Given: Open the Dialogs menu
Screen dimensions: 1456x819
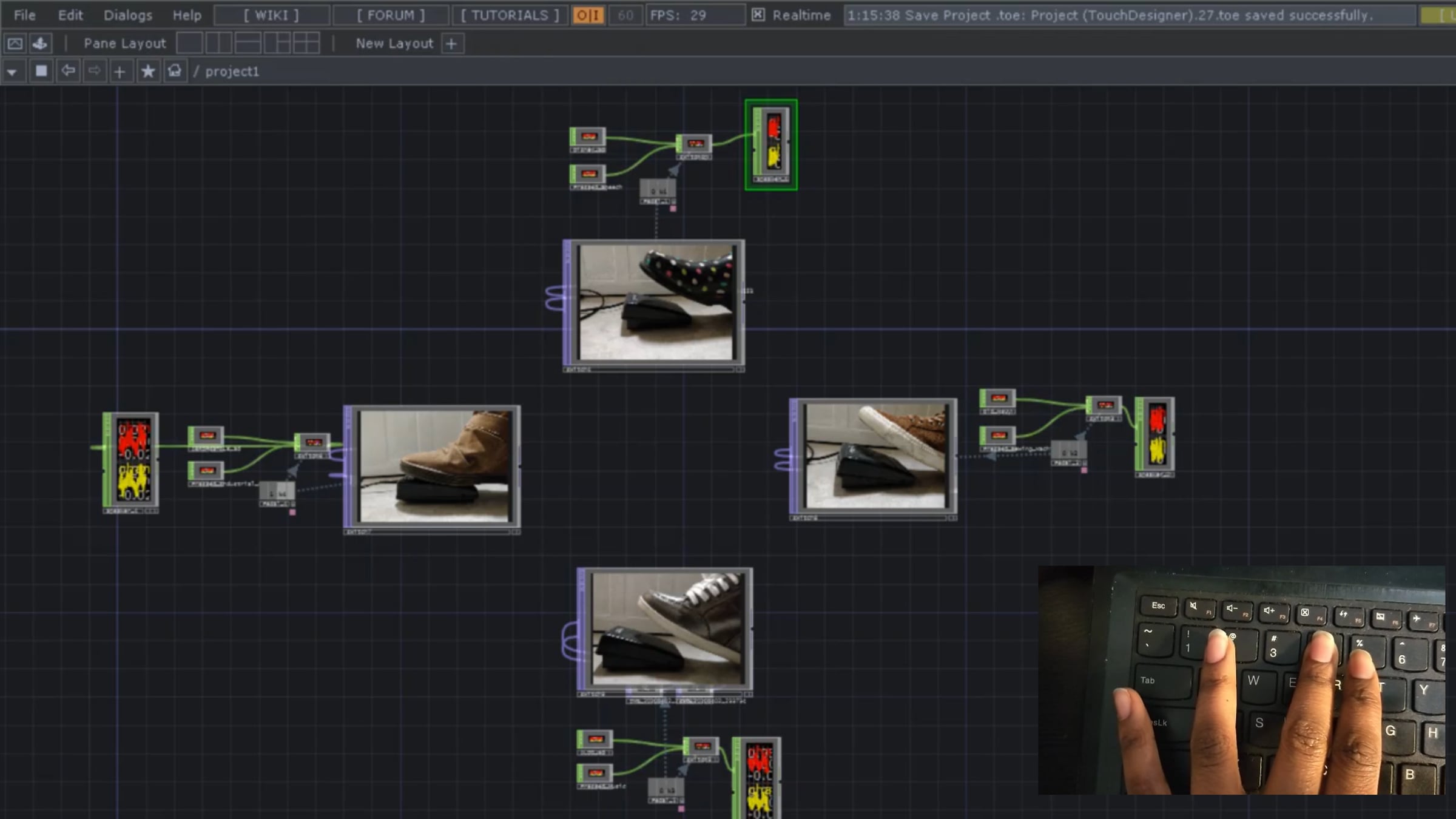Looking at the screenshot, I should [127, 15].
